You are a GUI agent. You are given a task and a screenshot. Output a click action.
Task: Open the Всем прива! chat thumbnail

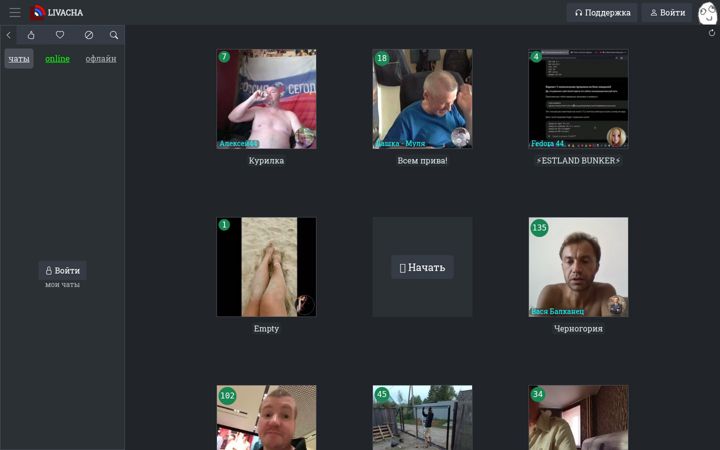[x=422, y=99]
